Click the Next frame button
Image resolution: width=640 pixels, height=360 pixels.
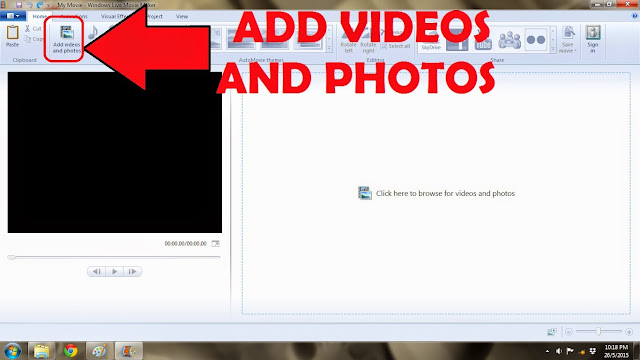point(133,271)
